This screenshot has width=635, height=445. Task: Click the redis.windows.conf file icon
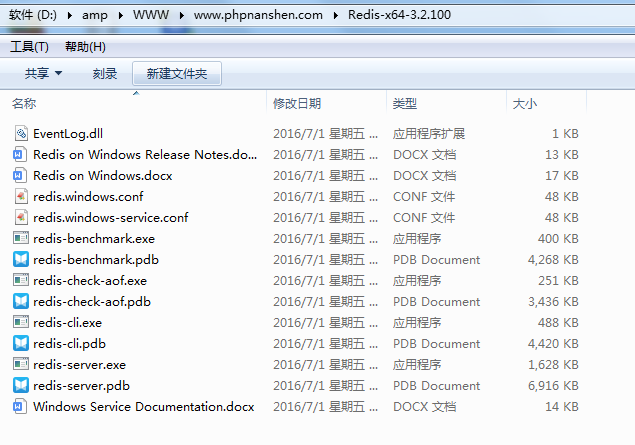pyautogui.click(x=21, y=197)
